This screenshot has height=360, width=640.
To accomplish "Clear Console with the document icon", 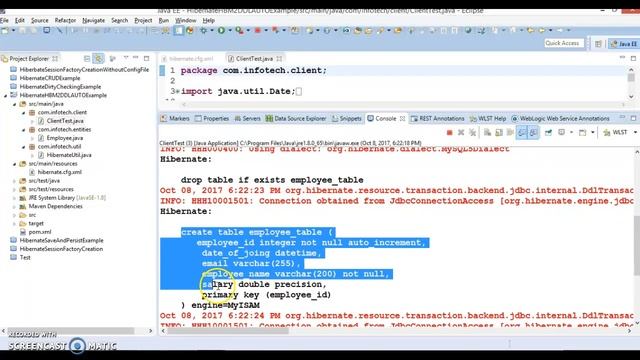I will coord(487,133).
